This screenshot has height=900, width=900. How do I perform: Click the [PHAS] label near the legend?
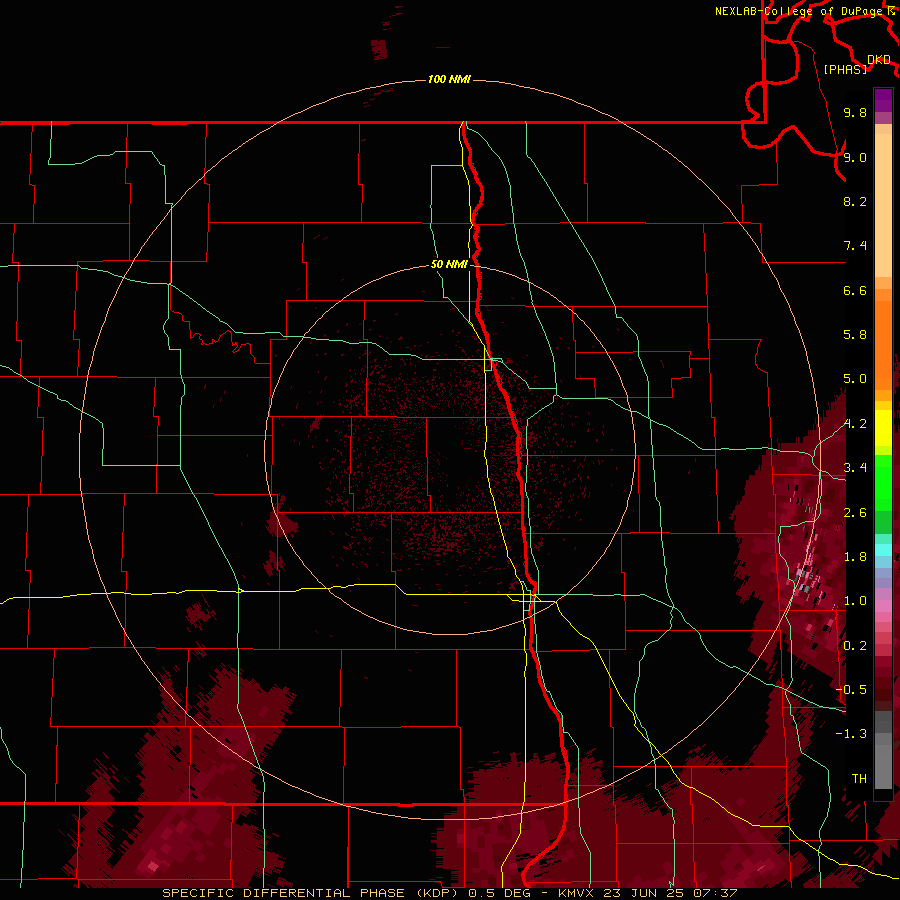tap(845, 69)
